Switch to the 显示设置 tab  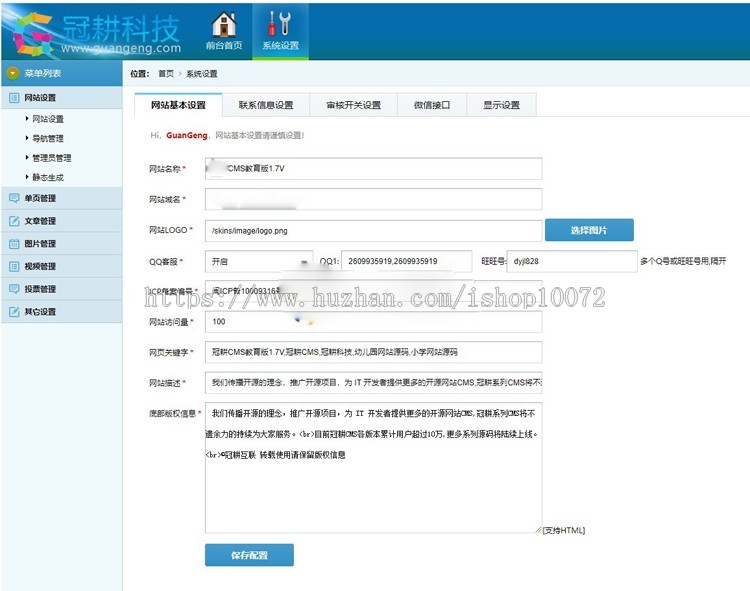501,105
